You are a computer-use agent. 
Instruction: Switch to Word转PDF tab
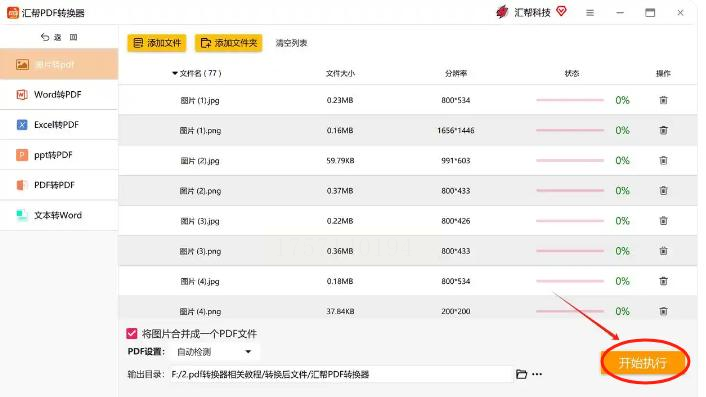pos(59,95)
